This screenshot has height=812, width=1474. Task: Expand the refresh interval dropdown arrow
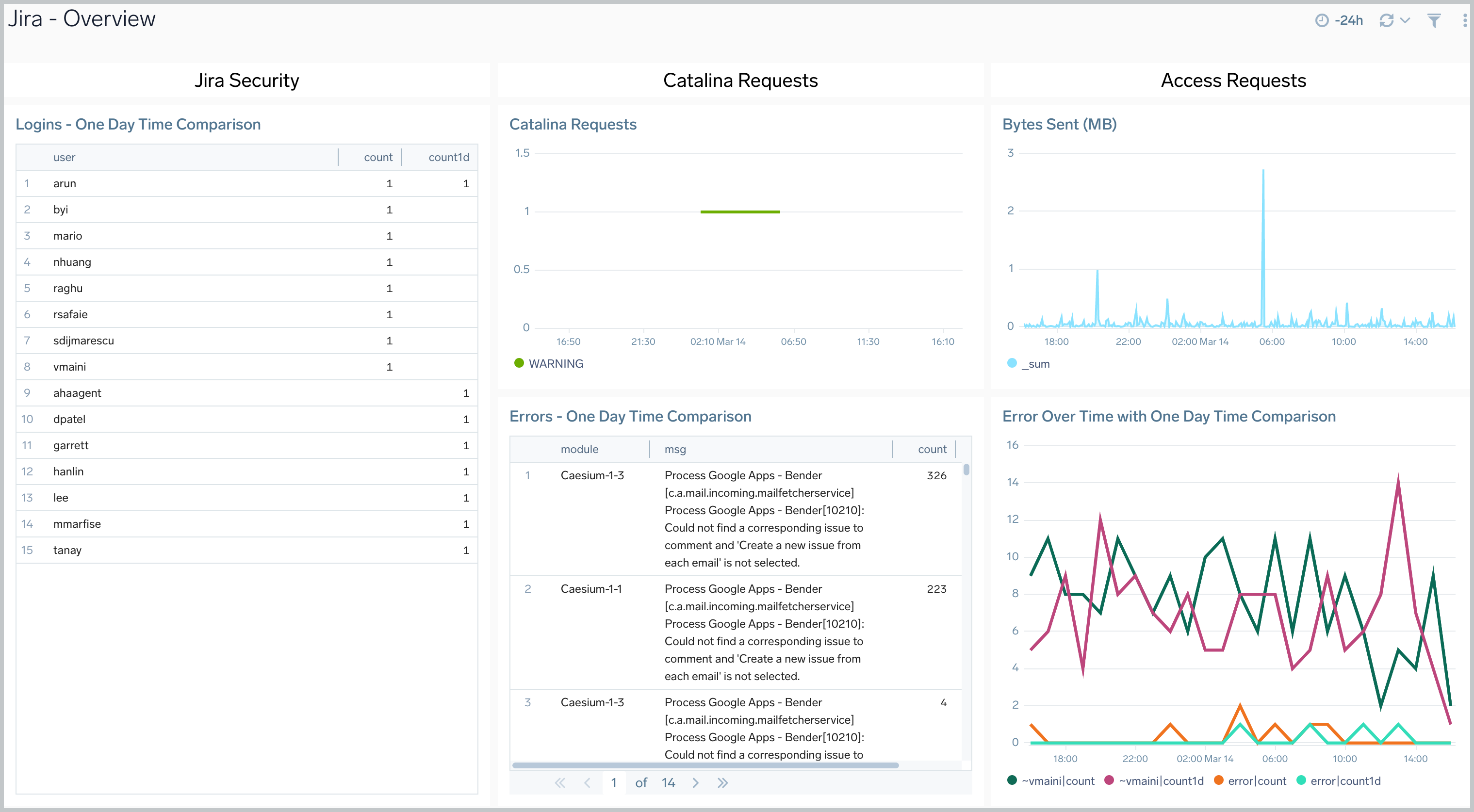pyautogui.click(x=1405, y=20)
